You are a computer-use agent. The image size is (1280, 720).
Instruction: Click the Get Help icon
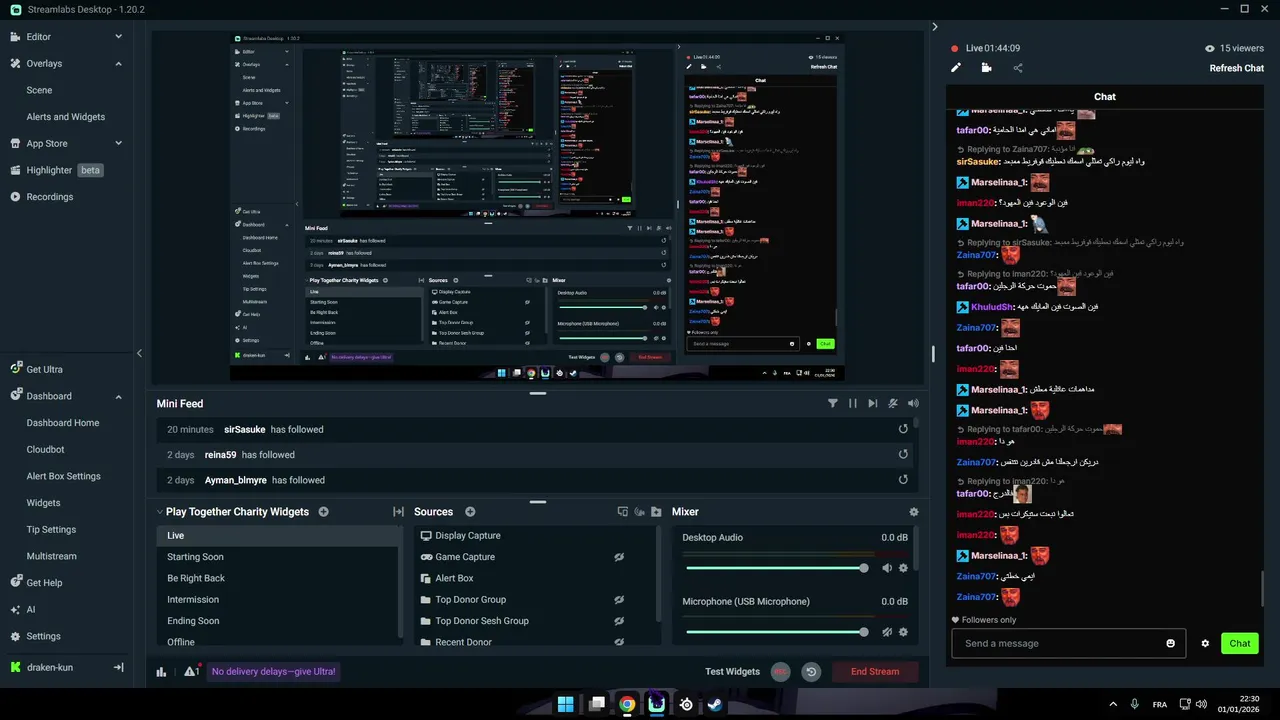pos(15,583)
